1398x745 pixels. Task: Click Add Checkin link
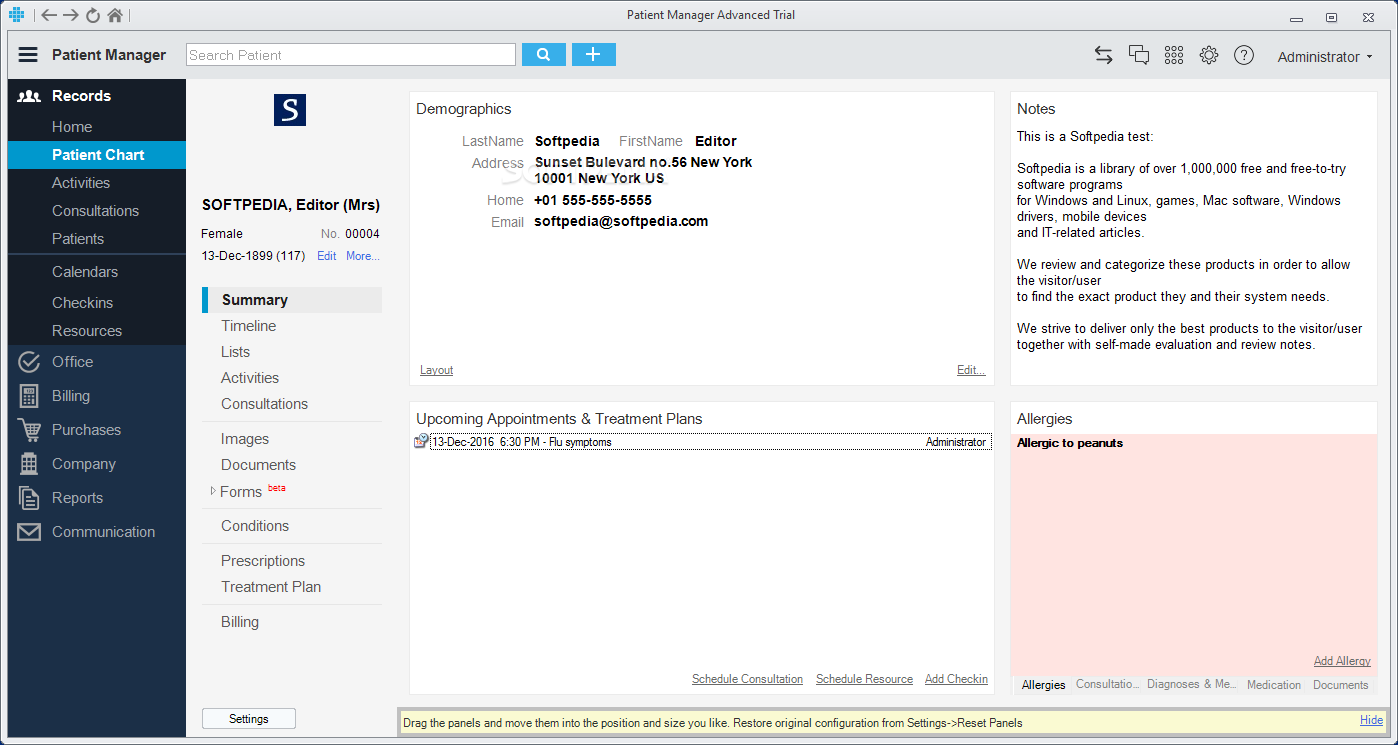pos(956,679)
